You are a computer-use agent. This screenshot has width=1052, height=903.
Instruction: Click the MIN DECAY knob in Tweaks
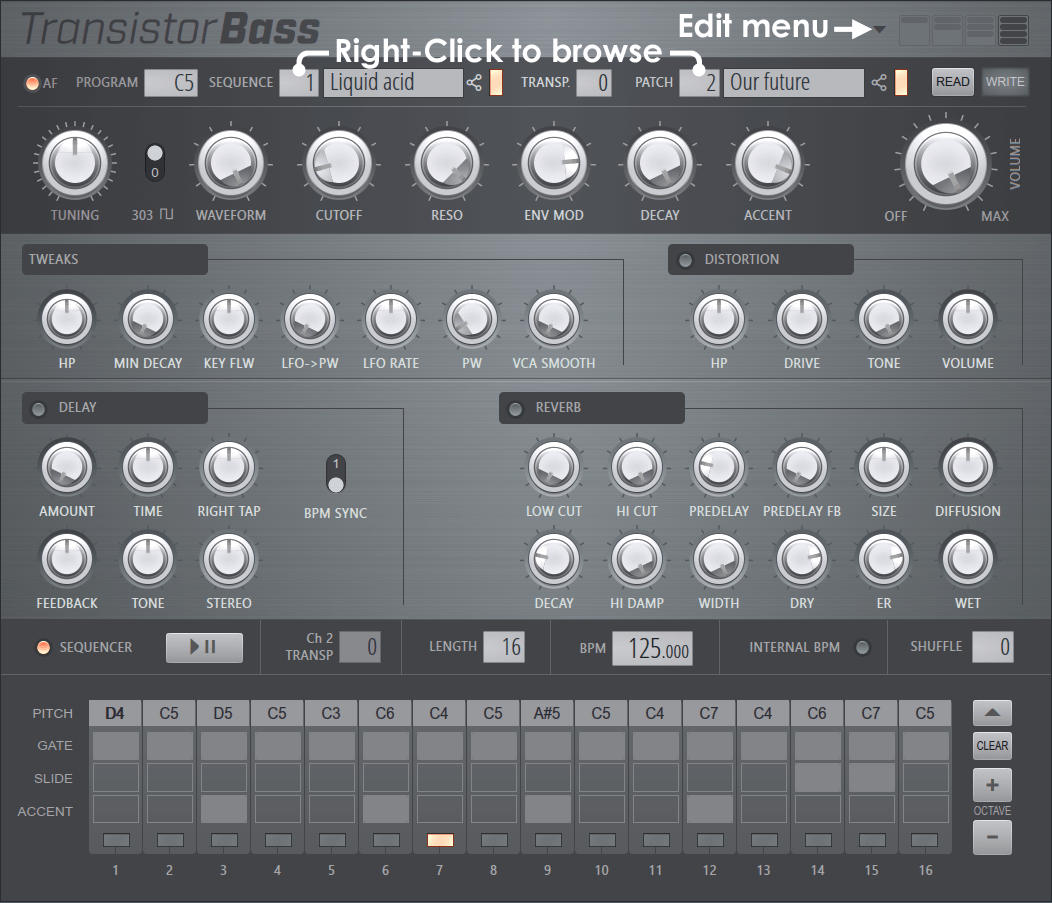point(148,319)
